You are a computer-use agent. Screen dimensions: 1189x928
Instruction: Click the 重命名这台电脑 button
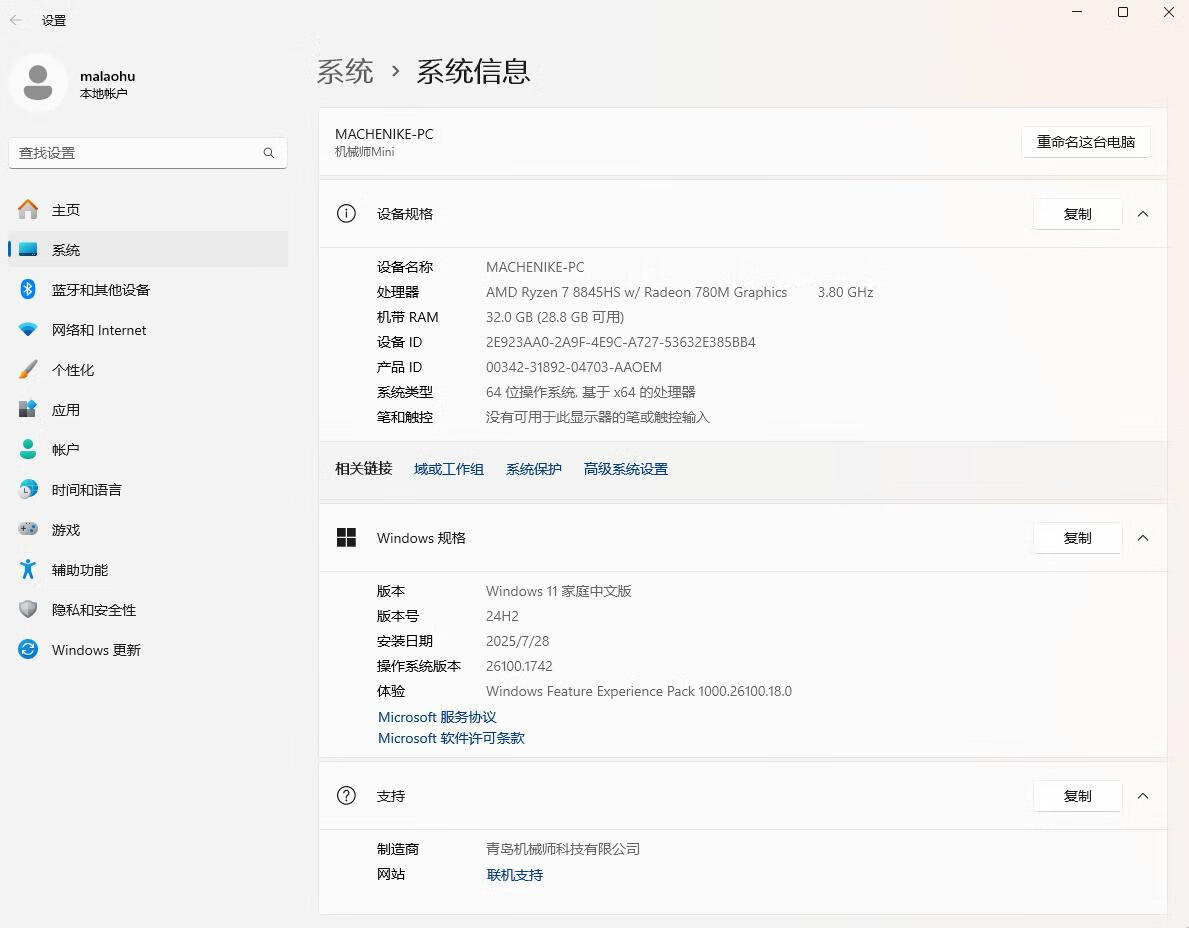tap(1085, 142)
